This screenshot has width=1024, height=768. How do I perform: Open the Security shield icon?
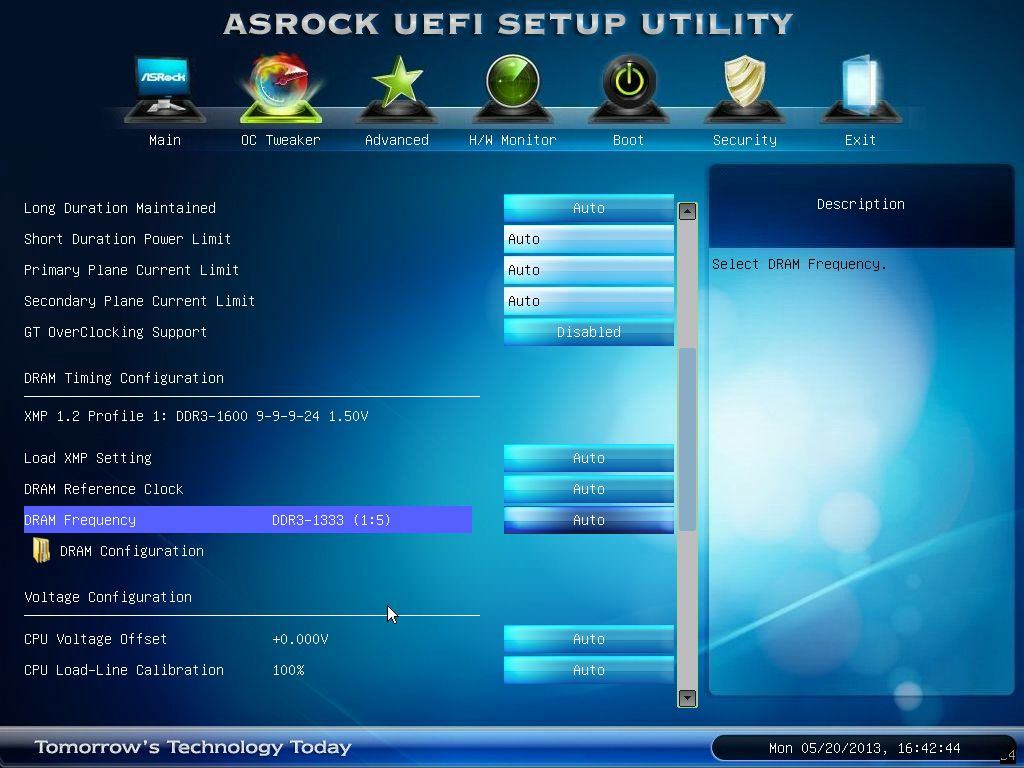pos(744,89)
